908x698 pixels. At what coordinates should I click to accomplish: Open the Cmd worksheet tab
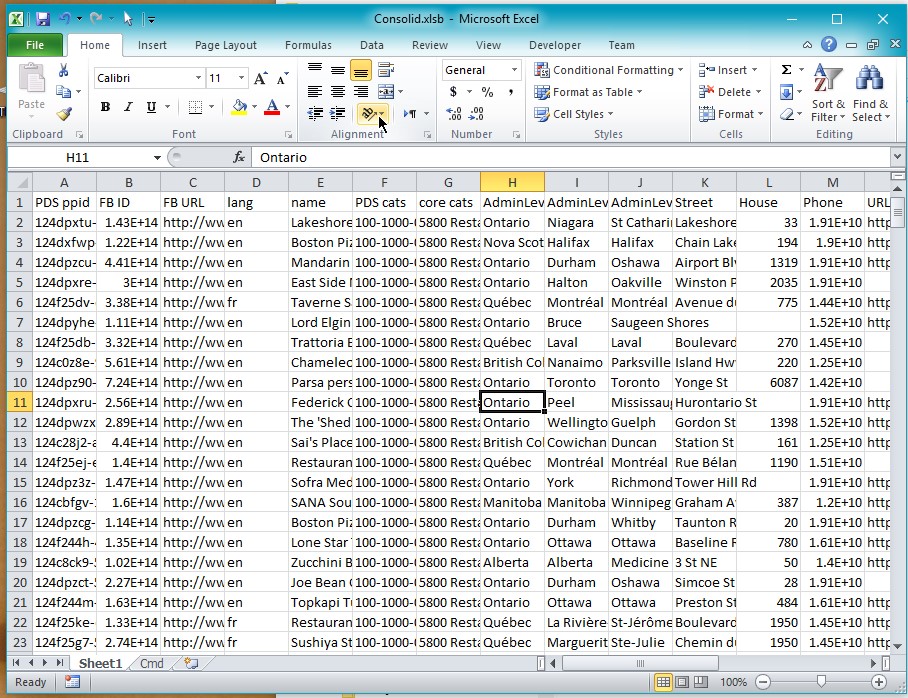coord(151,663)
